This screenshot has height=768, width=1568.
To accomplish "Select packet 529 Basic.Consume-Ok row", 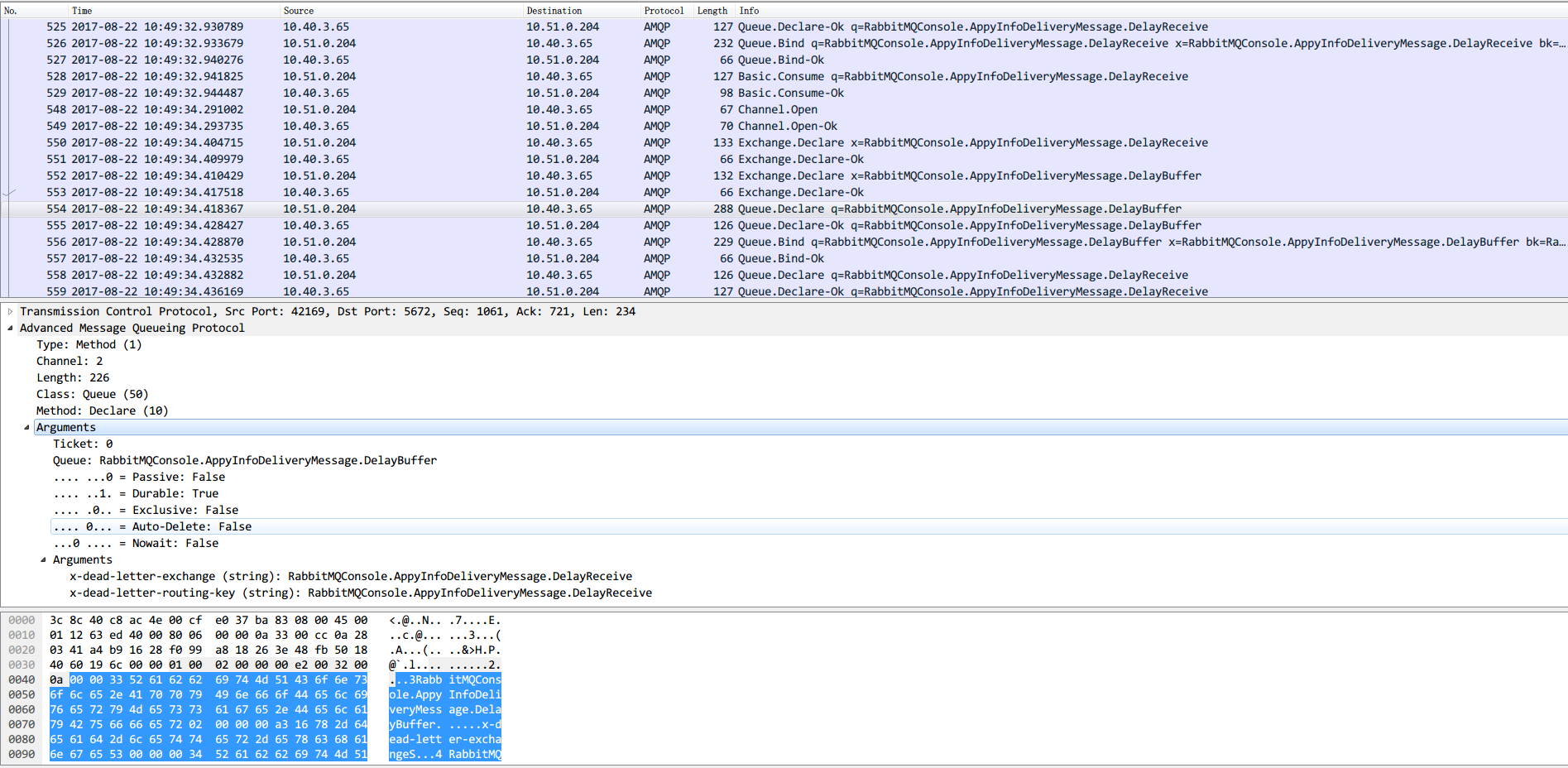I will coord(784,93).
